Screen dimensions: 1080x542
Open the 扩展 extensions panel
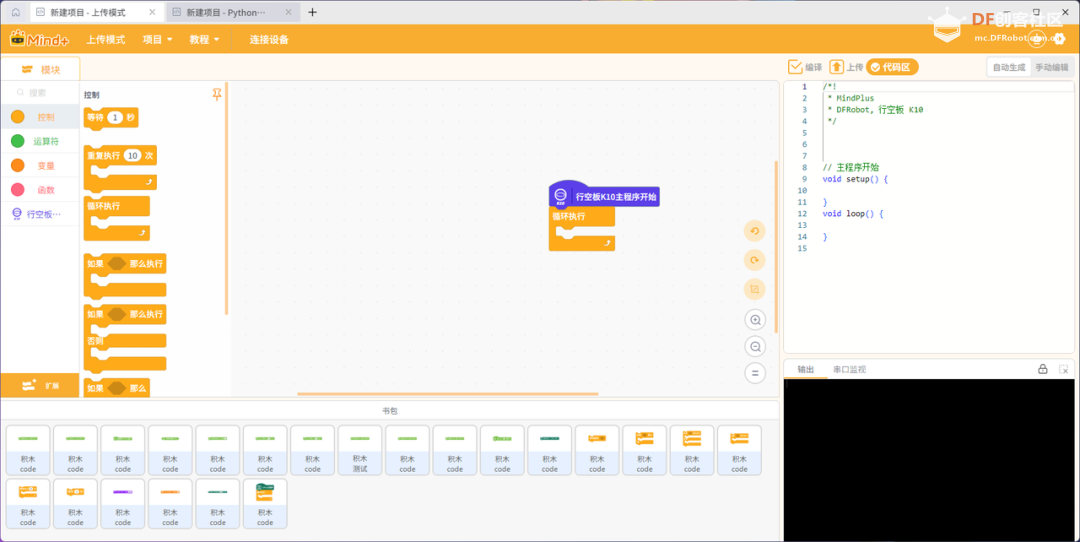40,386
